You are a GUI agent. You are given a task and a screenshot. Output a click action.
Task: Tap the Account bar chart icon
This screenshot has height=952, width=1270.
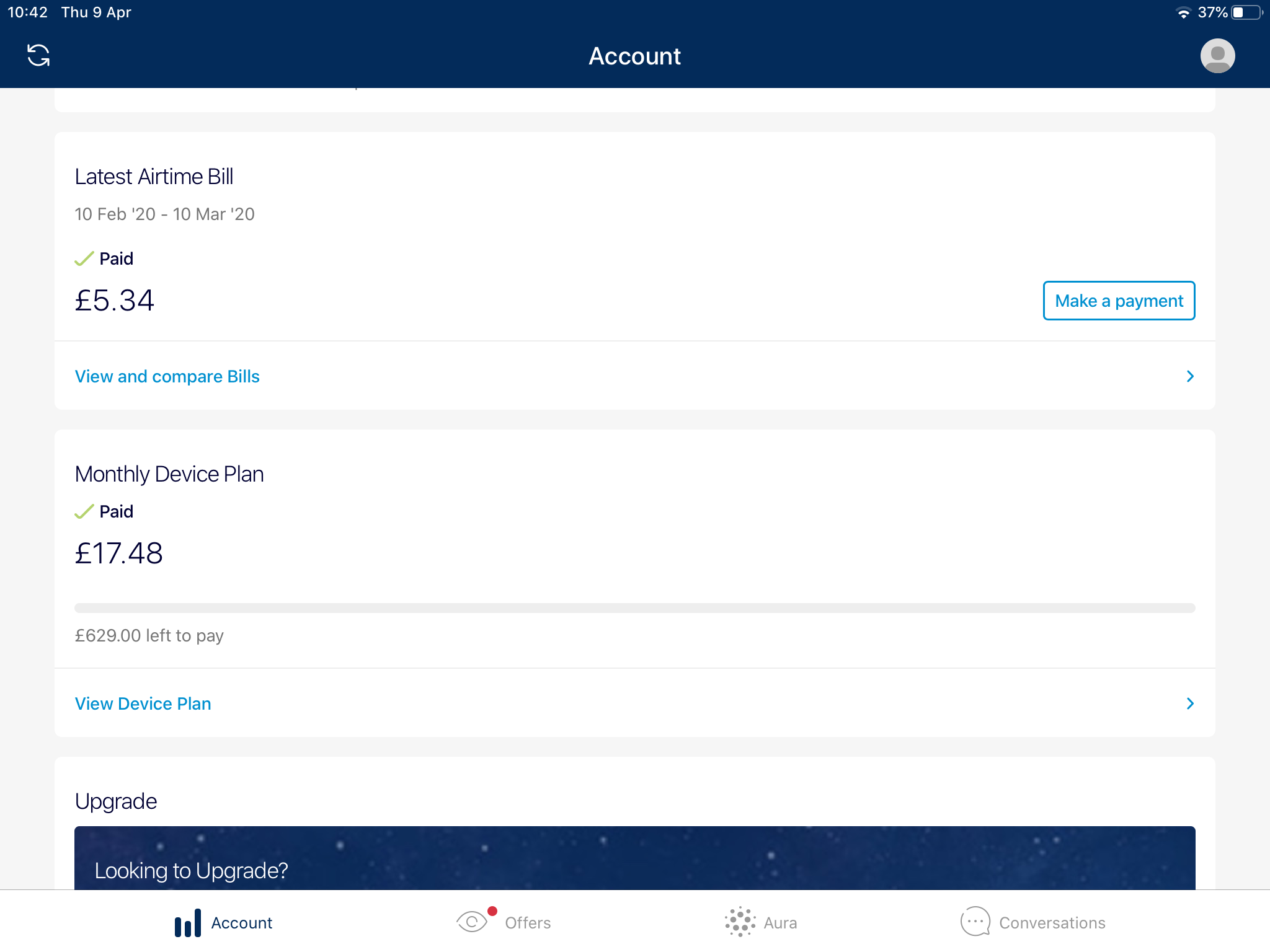coord(188,923)
